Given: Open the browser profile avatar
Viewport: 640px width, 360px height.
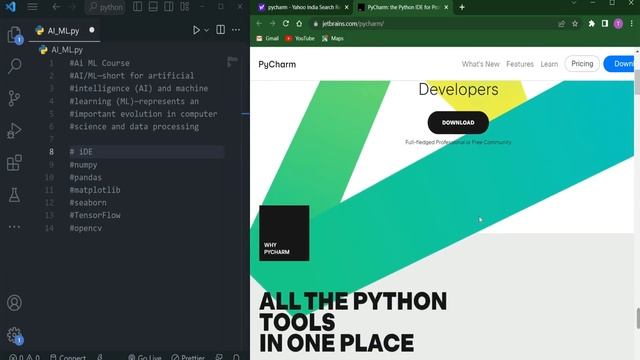Looking at the screenshot, I should coord(618,24).
